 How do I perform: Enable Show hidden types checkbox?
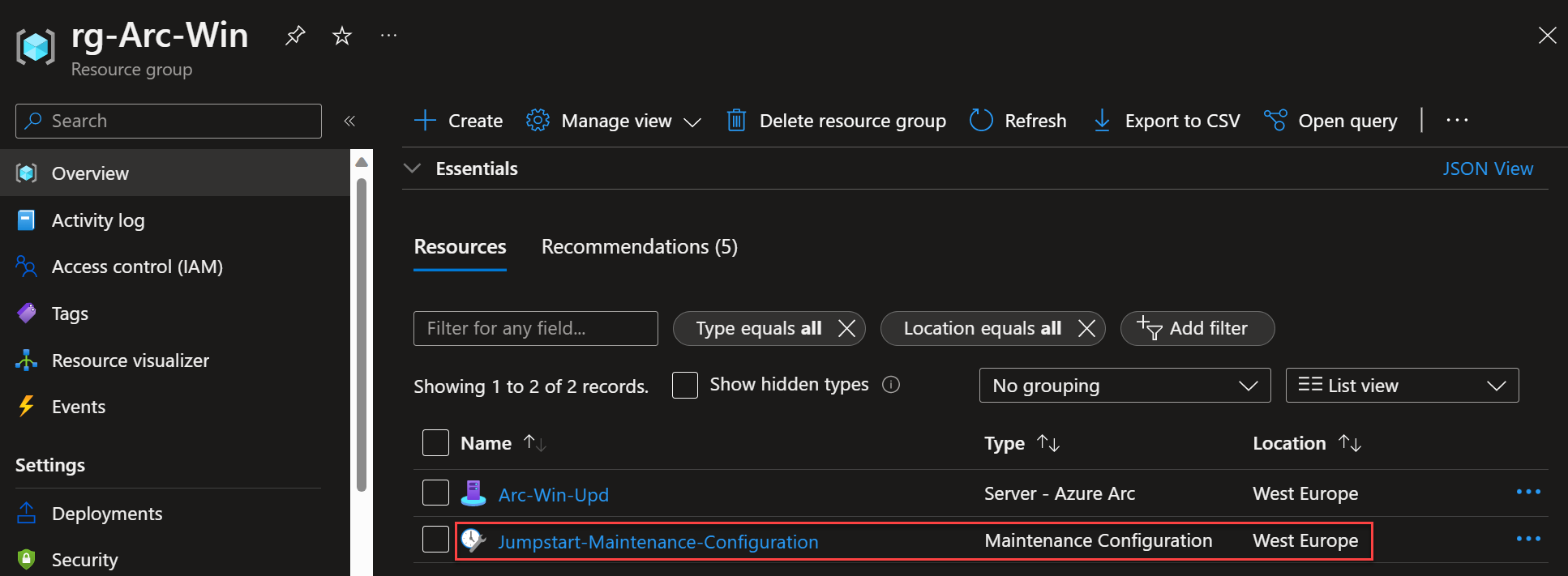[x=685, y=385]
